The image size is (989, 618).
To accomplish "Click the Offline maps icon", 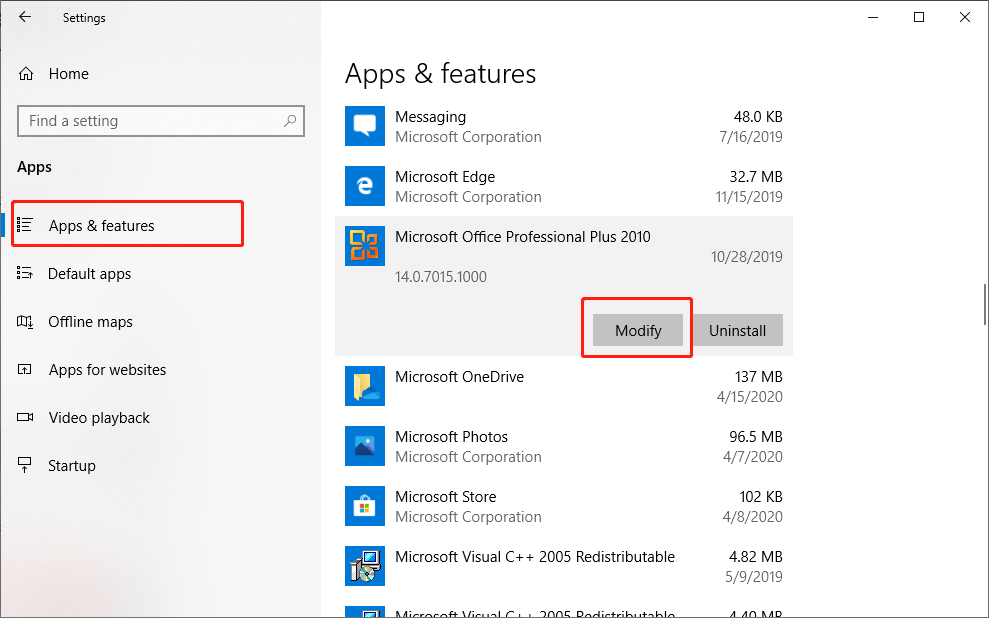I will point(25,322).
